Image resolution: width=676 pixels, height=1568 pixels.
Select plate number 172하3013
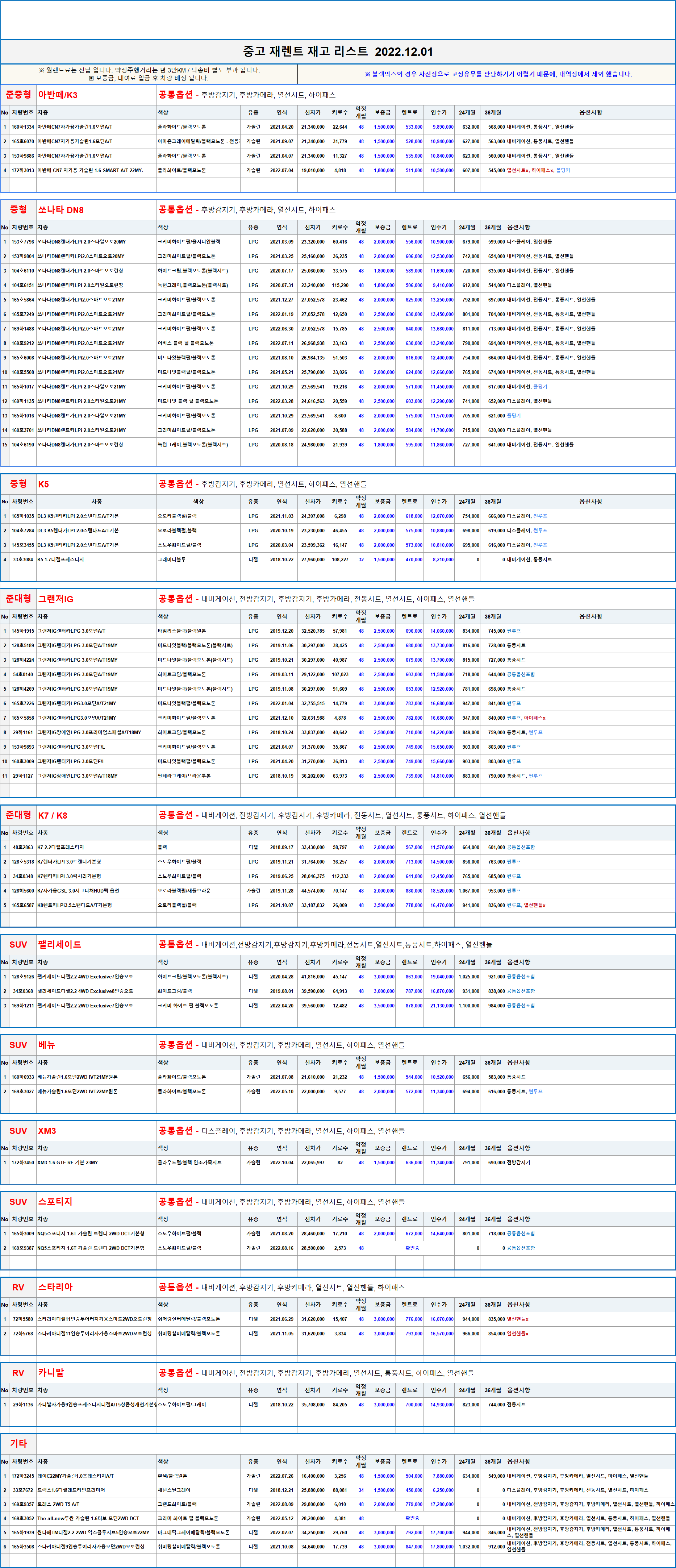click(22, 170)
